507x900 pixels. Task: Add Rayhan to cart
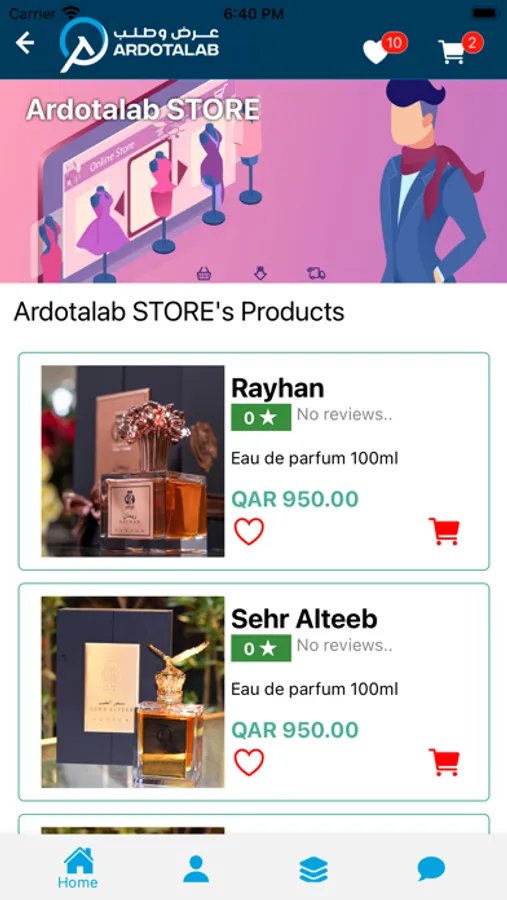coord(444,532)
